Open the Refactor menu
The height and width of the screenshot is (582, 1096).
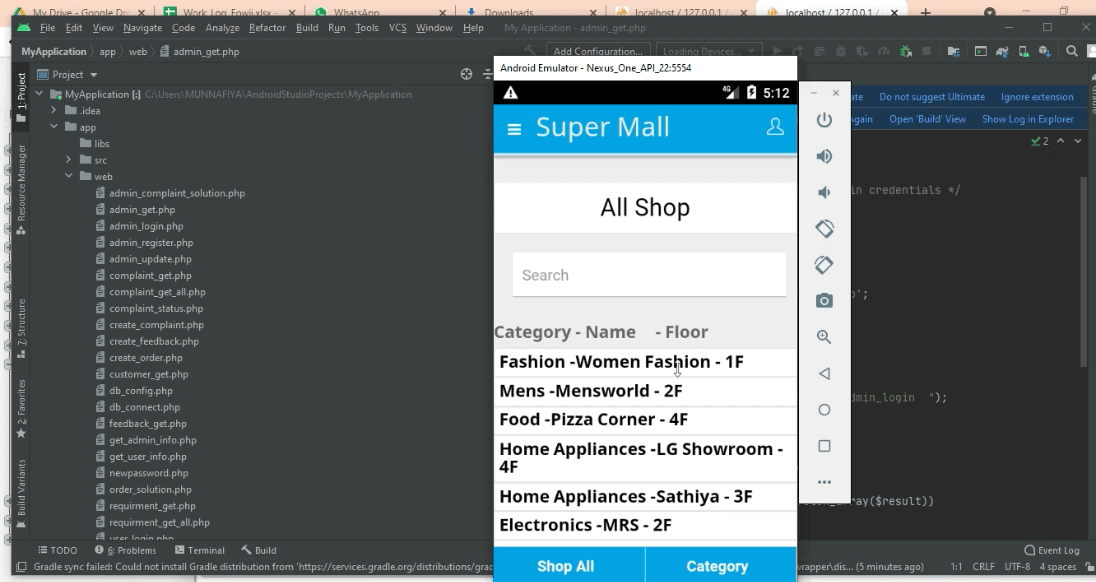tap(267, 28)
